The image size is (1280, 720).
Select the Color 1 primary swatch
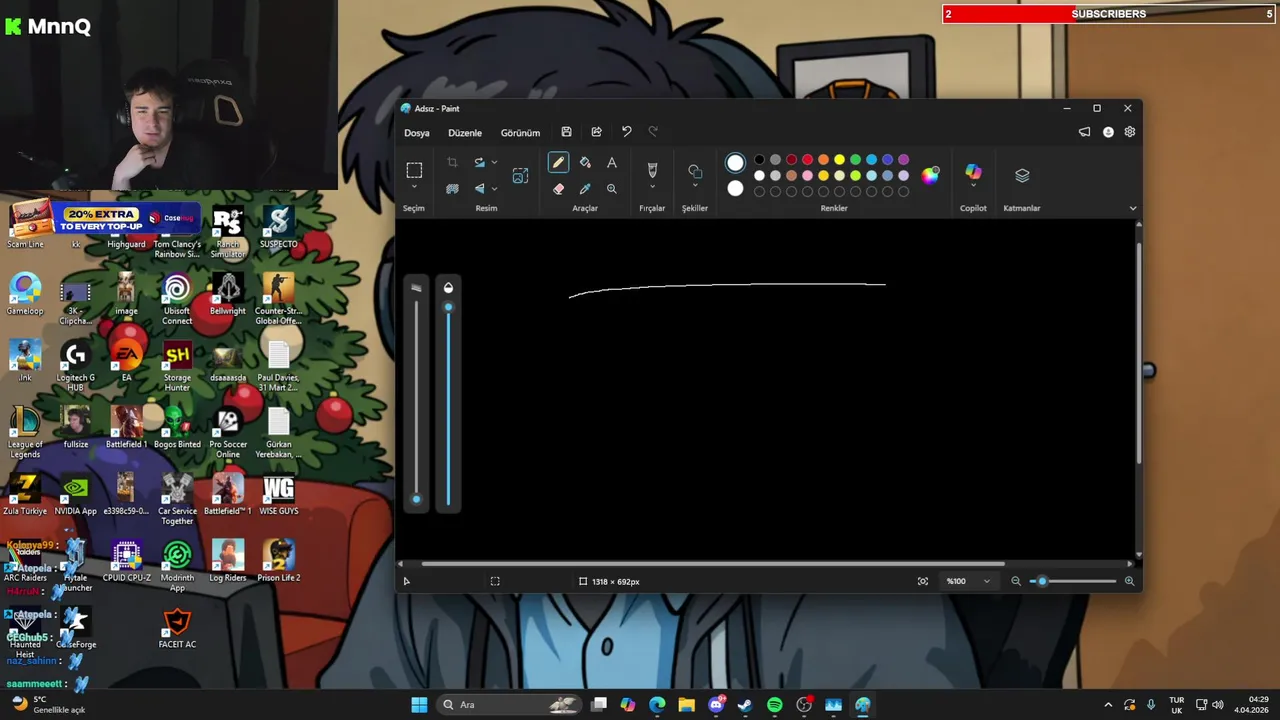pyautogui.click(x=735, y=163)
